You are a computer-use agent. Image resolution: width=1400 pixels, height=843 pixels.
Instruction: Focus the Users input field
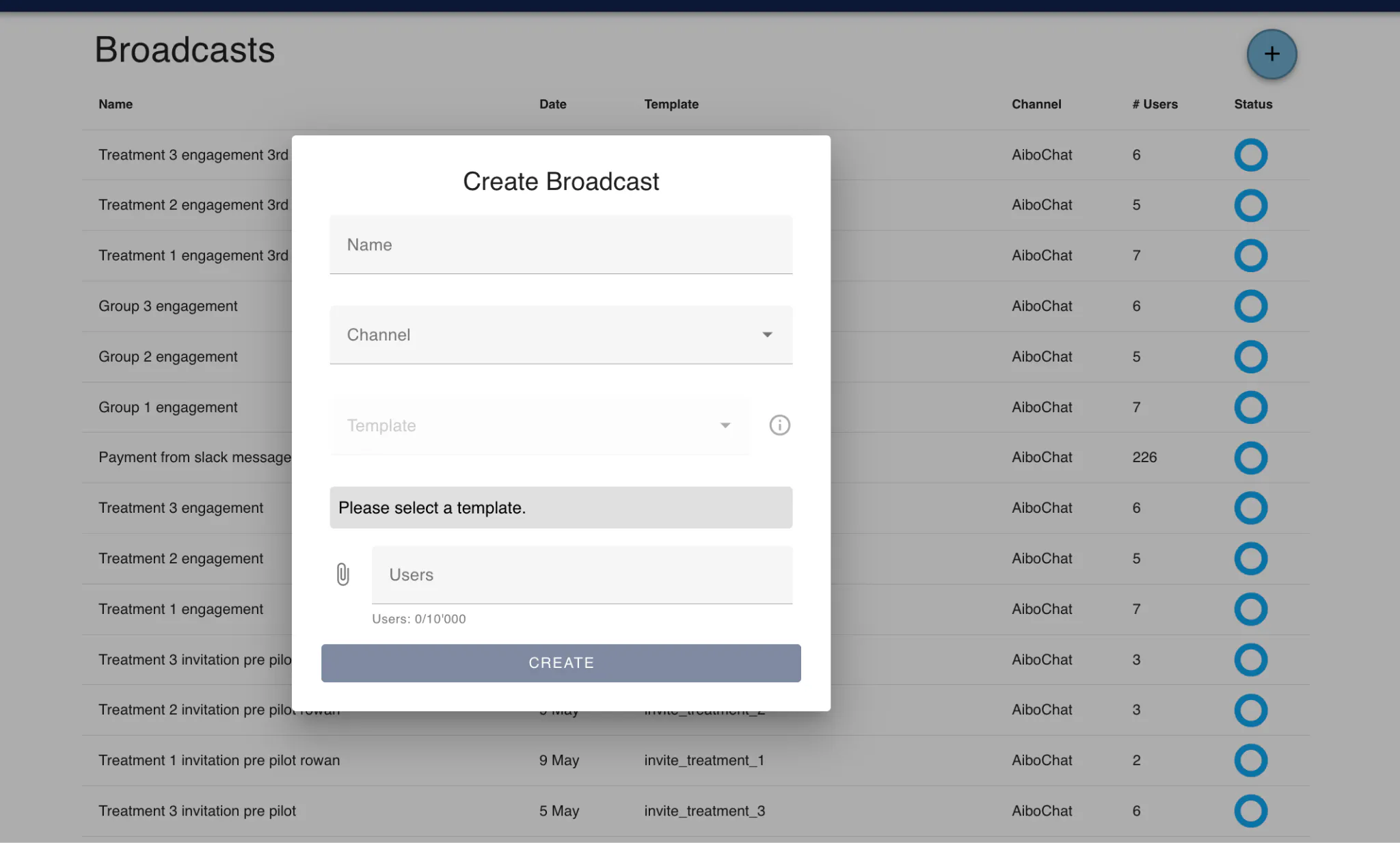click(x=581, y=575)
